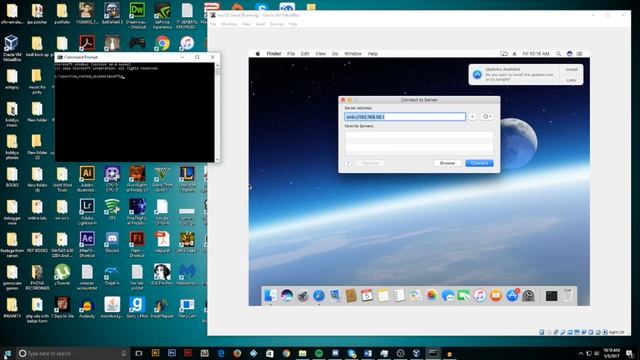
Task: Open After Effects desktop shortcut
Action: coord(87,244)
